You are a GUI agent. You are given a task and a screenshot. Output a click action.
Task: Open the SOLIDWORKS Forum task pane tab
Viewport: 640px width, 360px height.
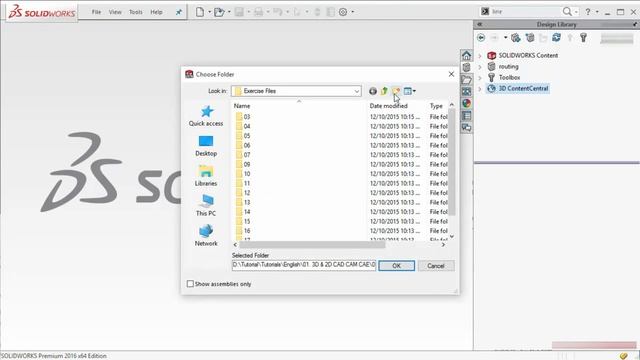[x=467, y=128]
